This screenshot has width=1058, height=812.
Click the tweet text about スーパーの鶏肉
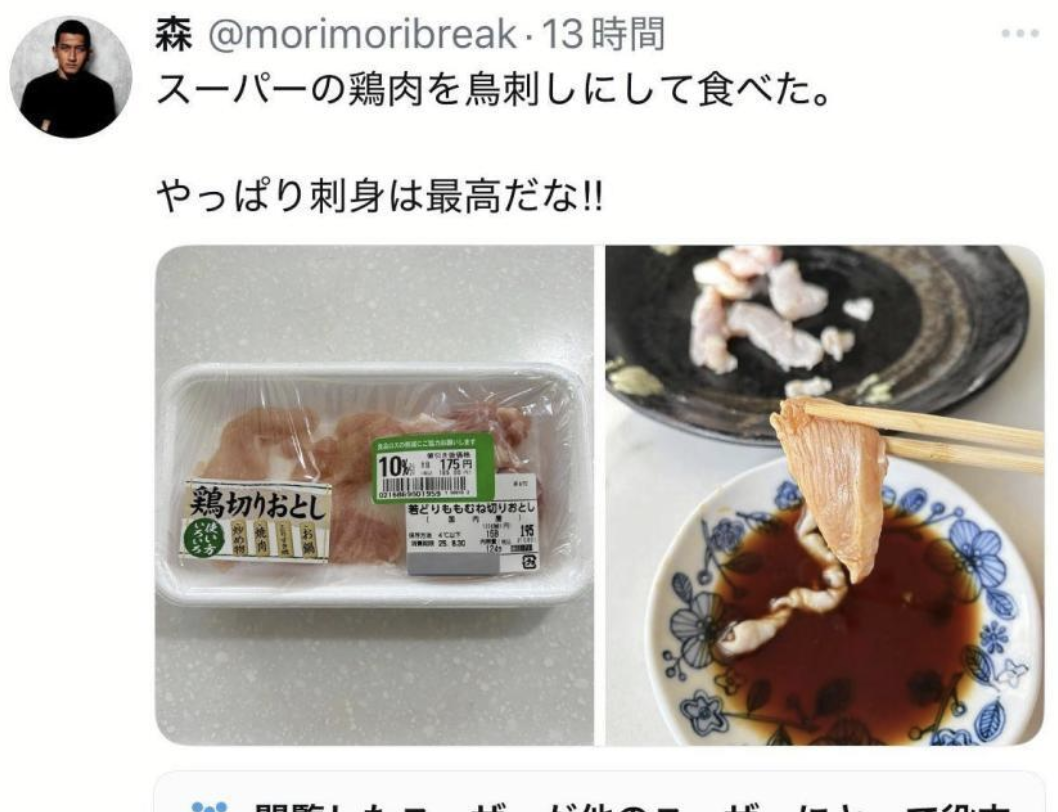tap(493, 90)
